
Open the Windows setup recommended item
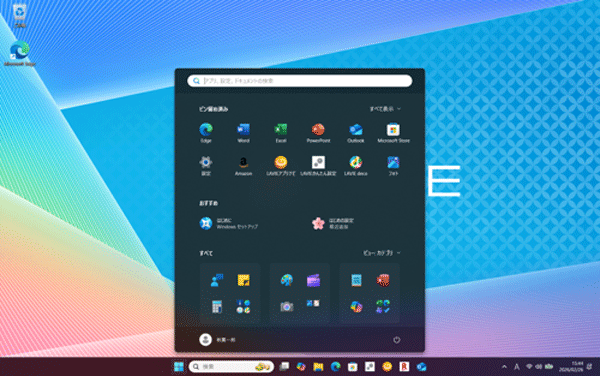pyautogui.click(x=229, y=223)
